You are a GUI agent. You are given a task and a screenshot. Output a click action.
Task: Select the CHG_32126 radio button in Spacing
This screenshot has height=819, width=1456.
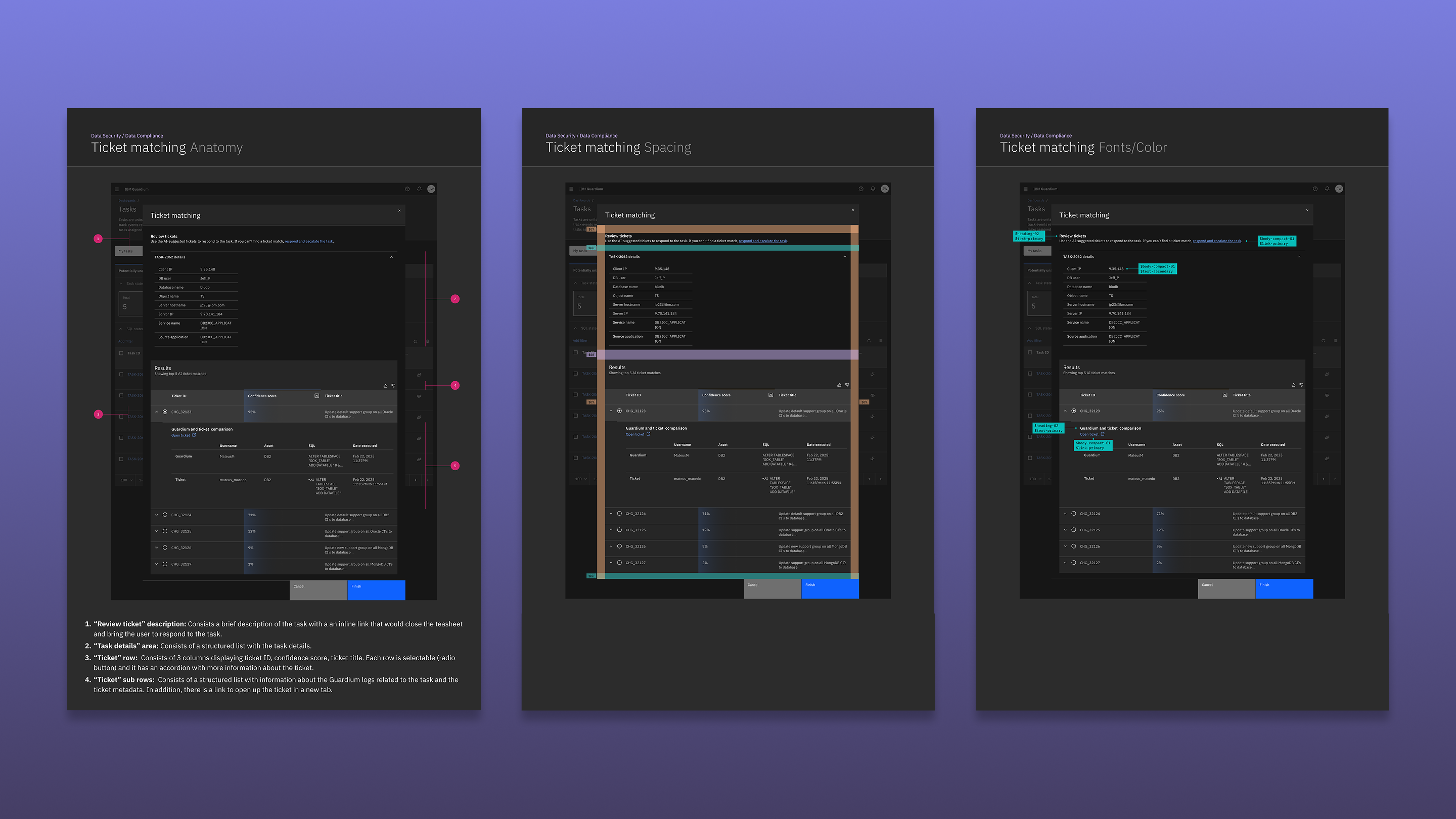coord(619,547)
